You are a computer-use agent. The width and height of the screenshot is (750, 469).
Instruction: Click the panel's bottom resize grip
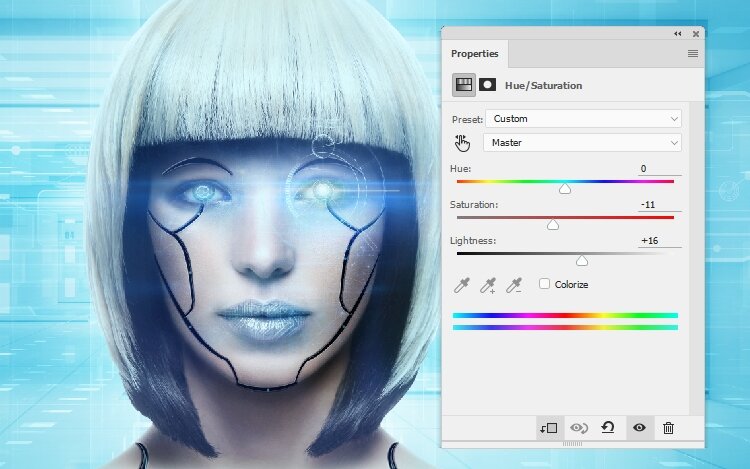click(x=573, y=444)
